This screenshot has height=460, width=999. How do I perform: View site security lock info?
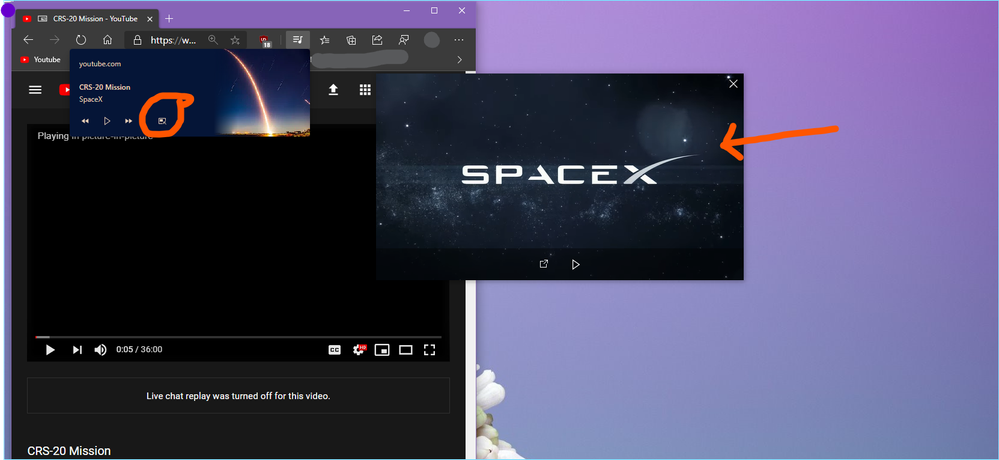coord(137,40)
